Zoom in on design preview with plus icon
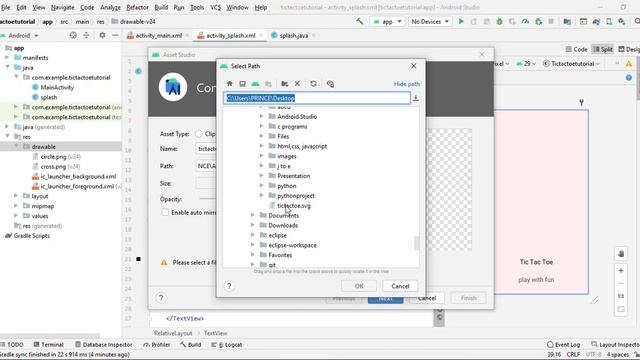640x360 pixels. [621, 270]
